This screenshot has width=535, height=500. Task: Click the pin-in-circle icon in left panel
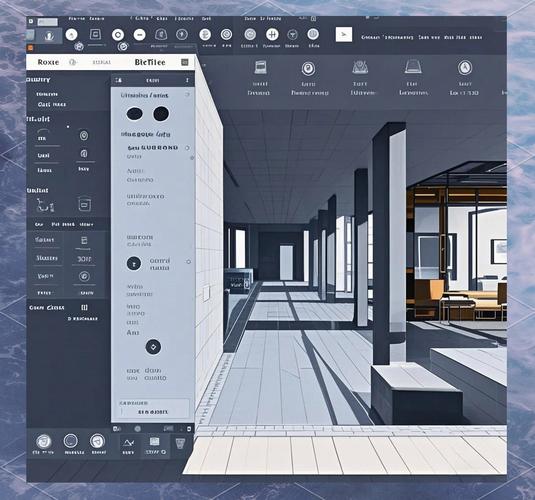coord(84,135)
